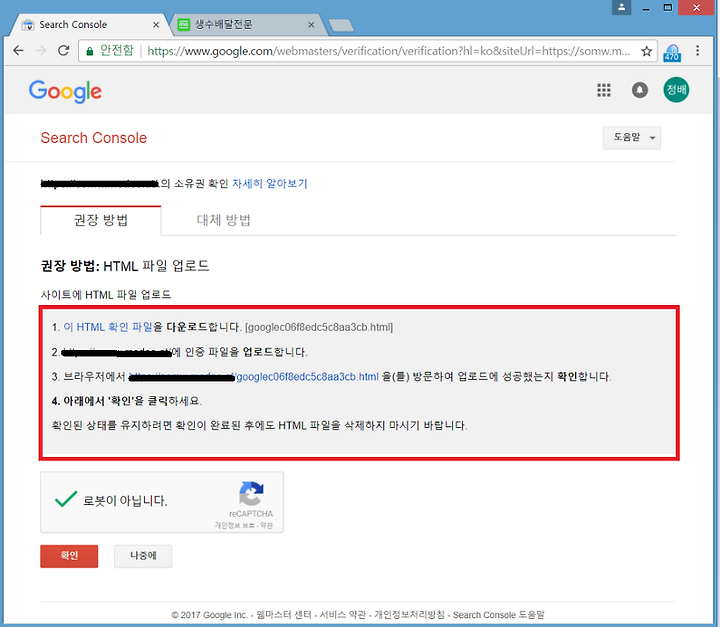Click the red 확인 button
The height and width of the screenshot is (627, 720).
[69, 556]
